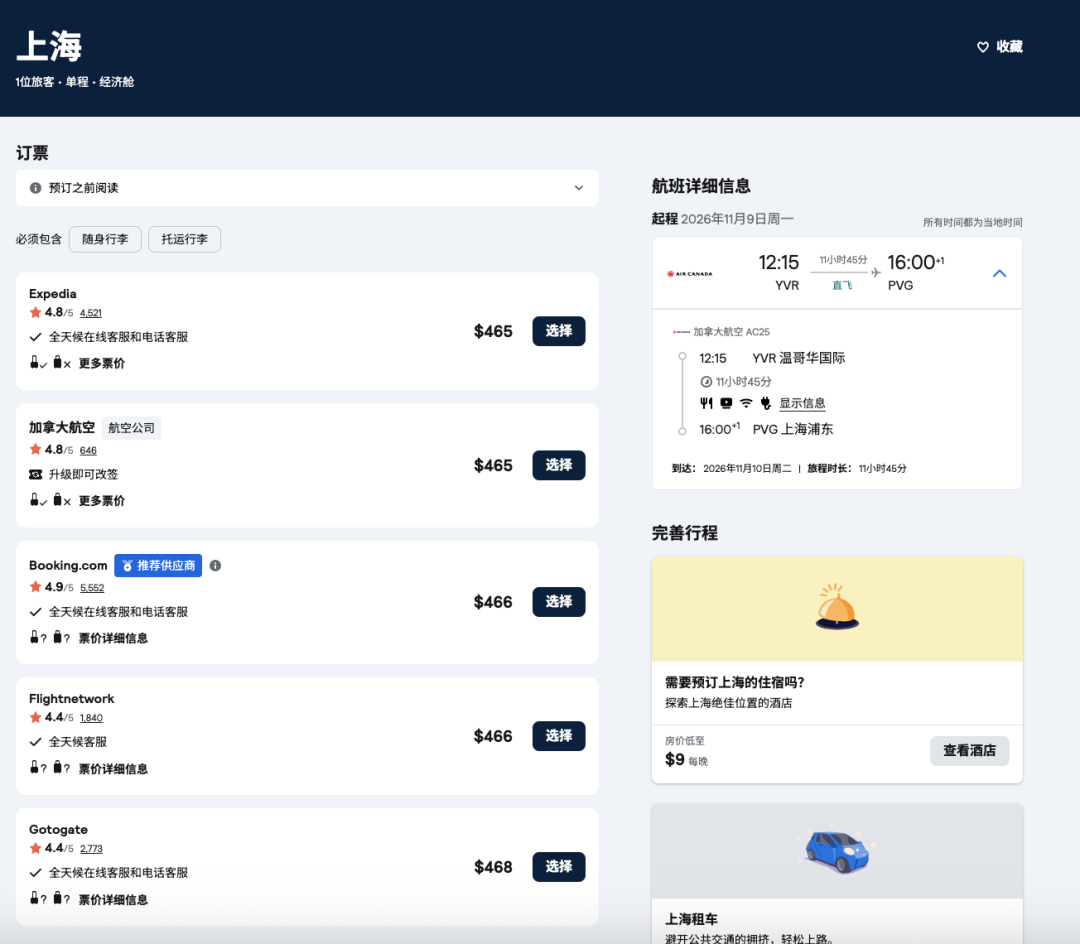Click the 查看酒店 button

969,751
